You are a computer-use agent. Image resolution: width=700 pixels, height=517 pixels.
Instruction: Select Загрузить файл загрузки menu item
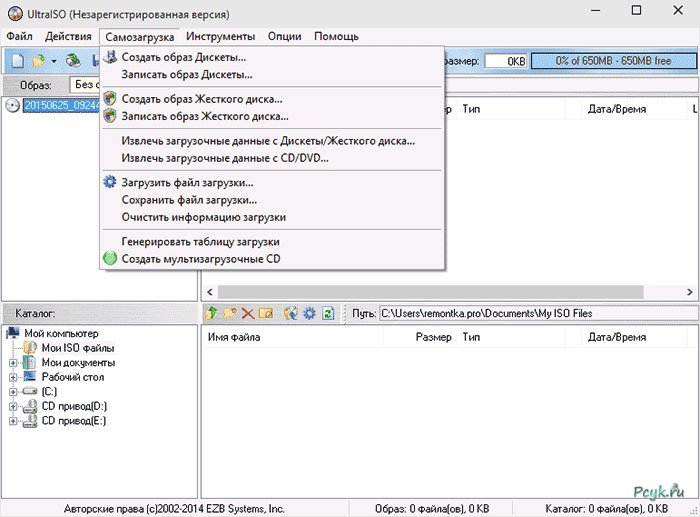coord(186,183)
